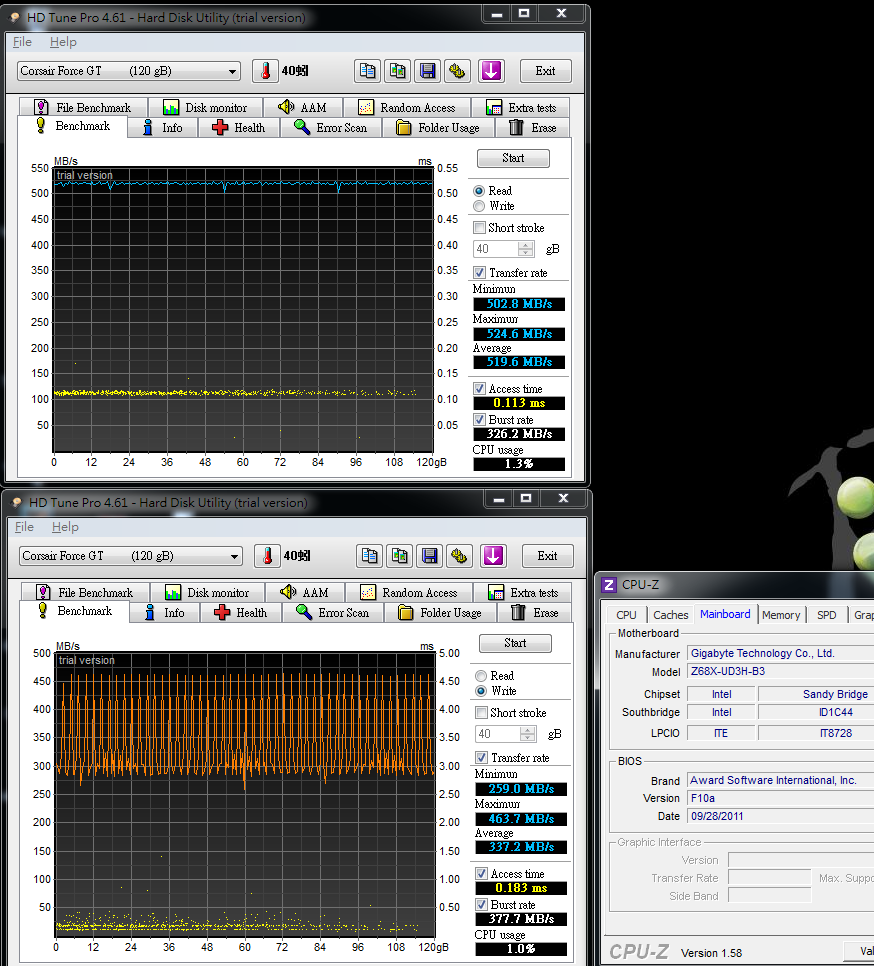Image resolution: width=874 pixels, height=966 pixels.
Task: Open File Benchmark tab in lower HD Tune window
Action: point(85,592)
